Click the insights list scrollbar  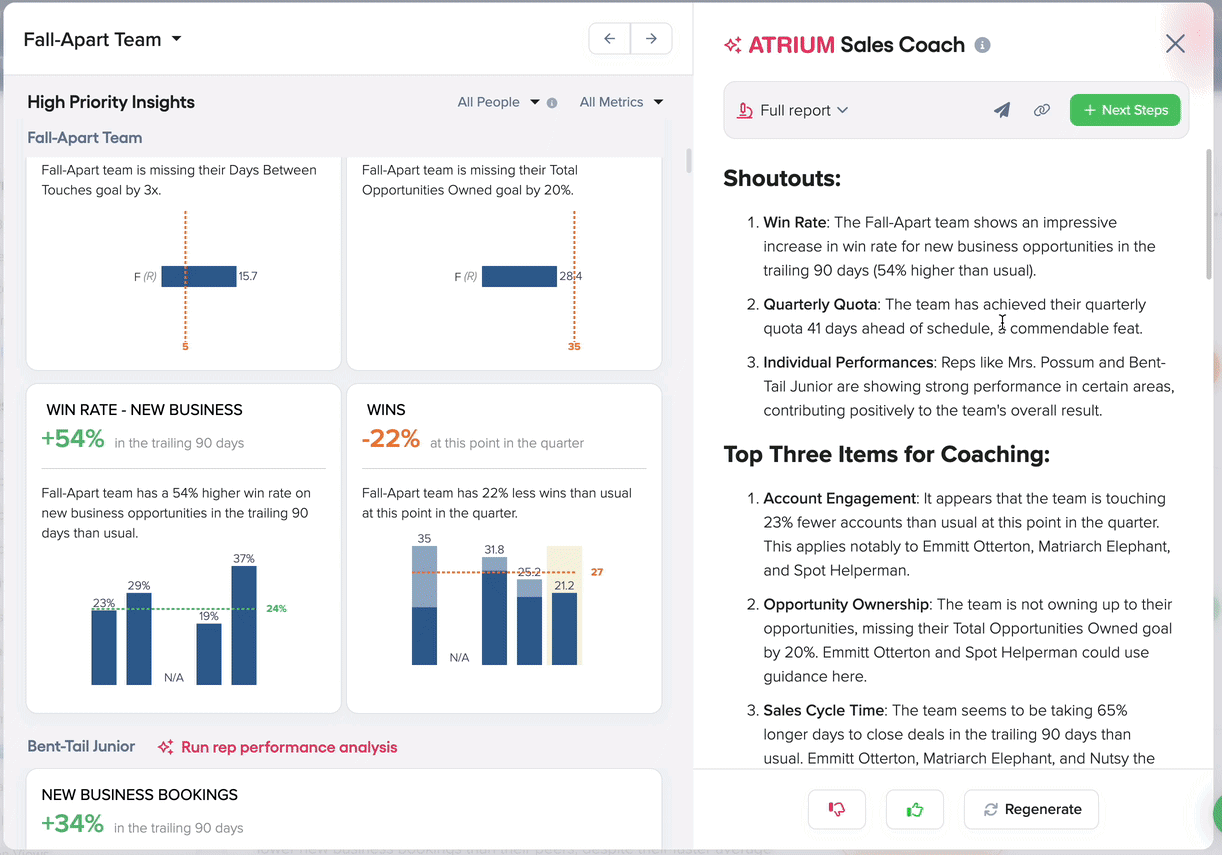point(687,160)
